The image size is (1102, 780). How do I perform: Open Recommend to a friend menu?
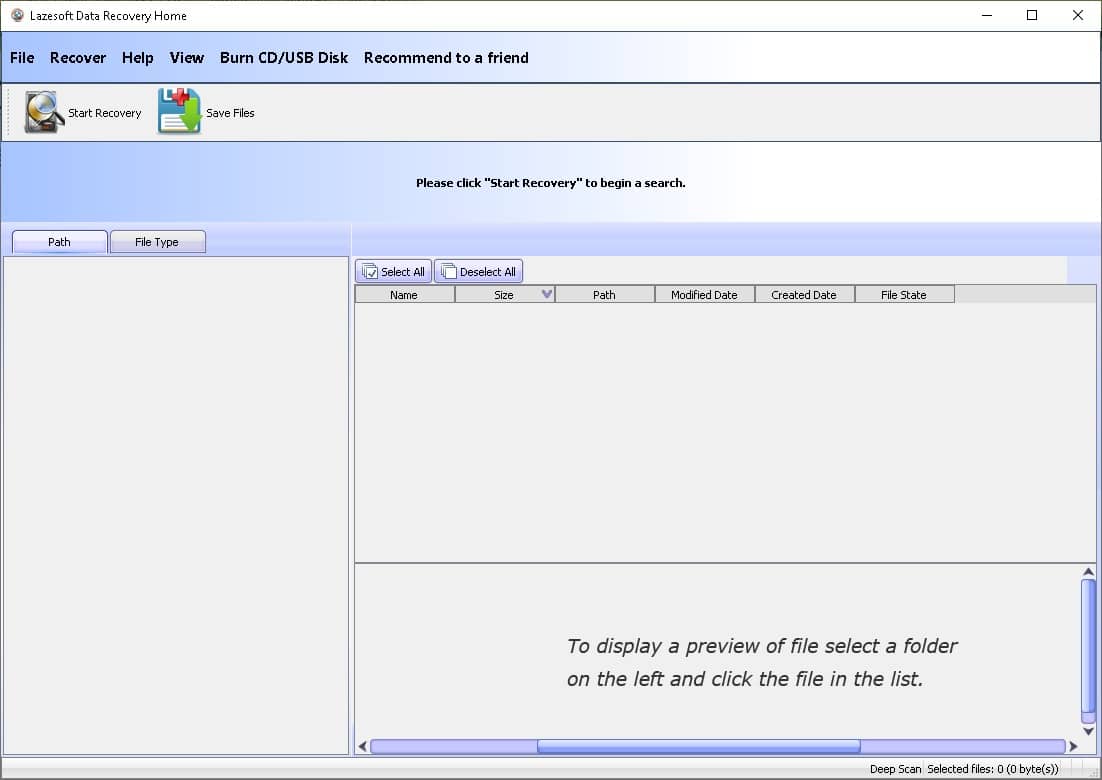(446, 58)
